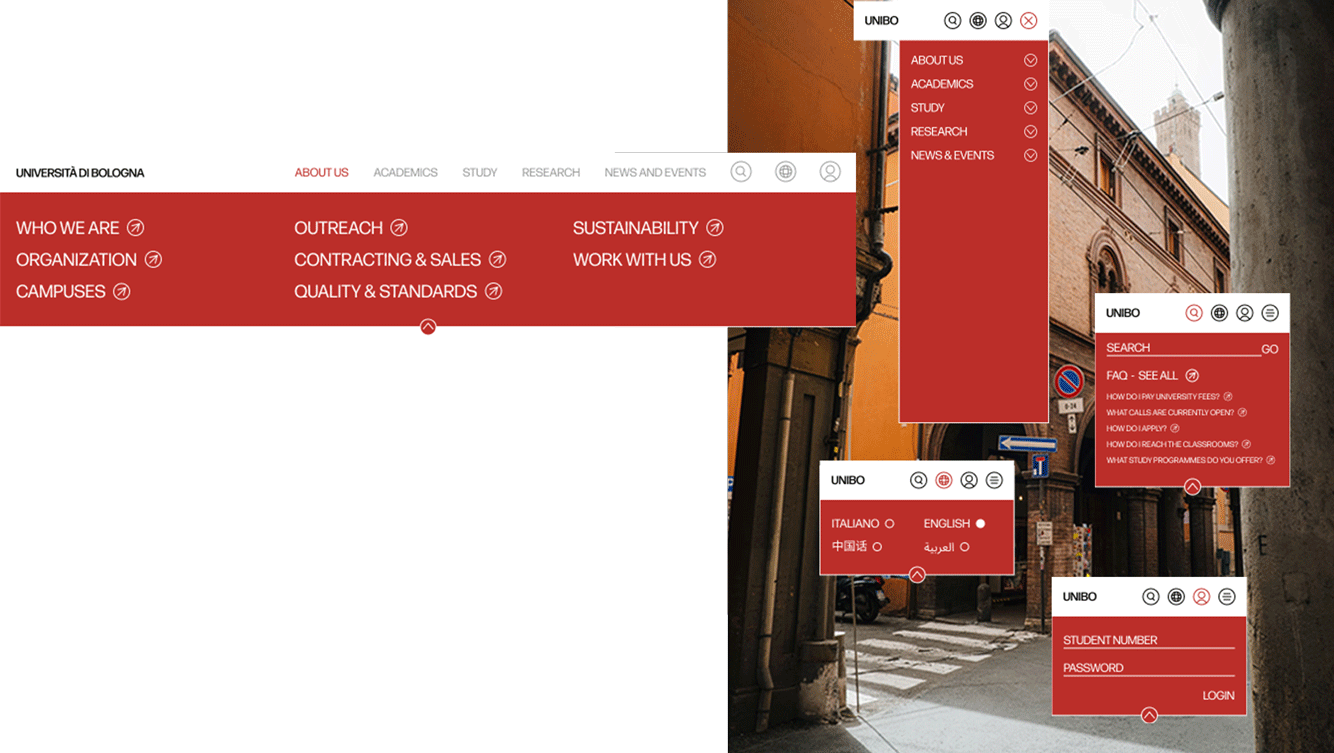The image size is (1334, 753).
Task: Open the CAMPUSES link
Action: tap(73, 292)
